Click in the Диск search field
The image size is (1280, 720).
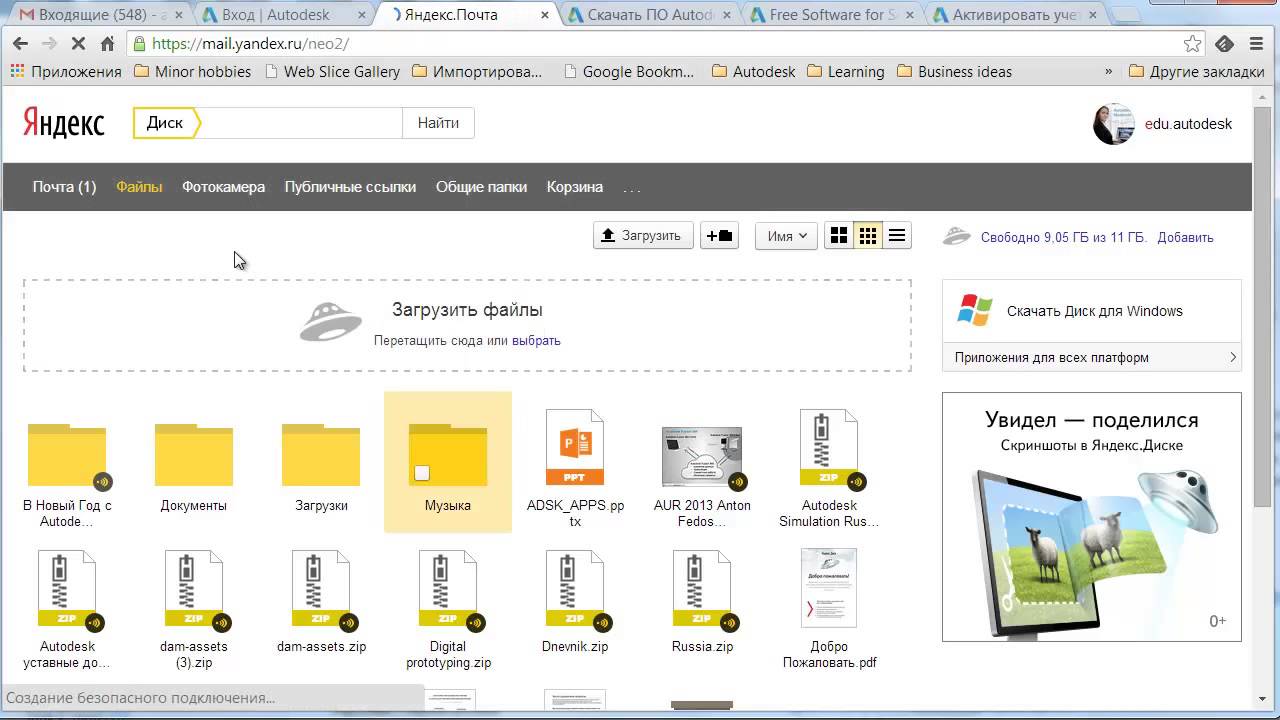(x=300, y=123)
